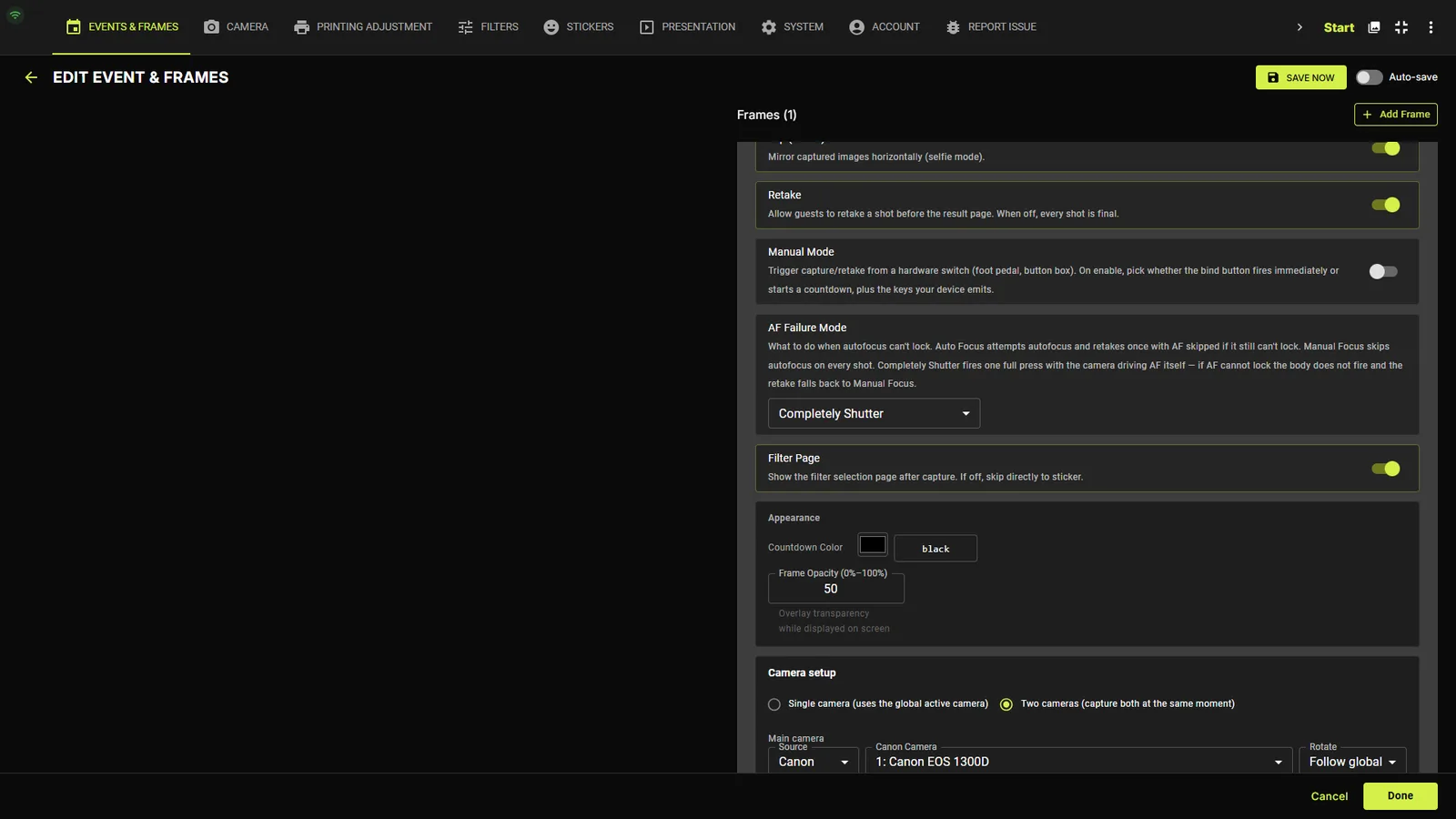This screenshot has height=819, width=1456.
Task: Open the Filters tab
Action: click(x=489, y=27)
